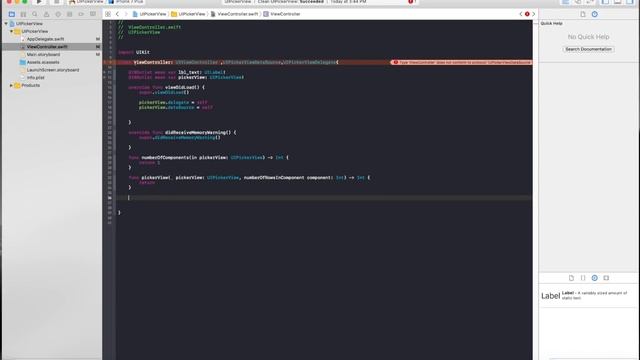Expand the Products folder
The height and width of the screenshot is (360, 640).
point(11,85)
